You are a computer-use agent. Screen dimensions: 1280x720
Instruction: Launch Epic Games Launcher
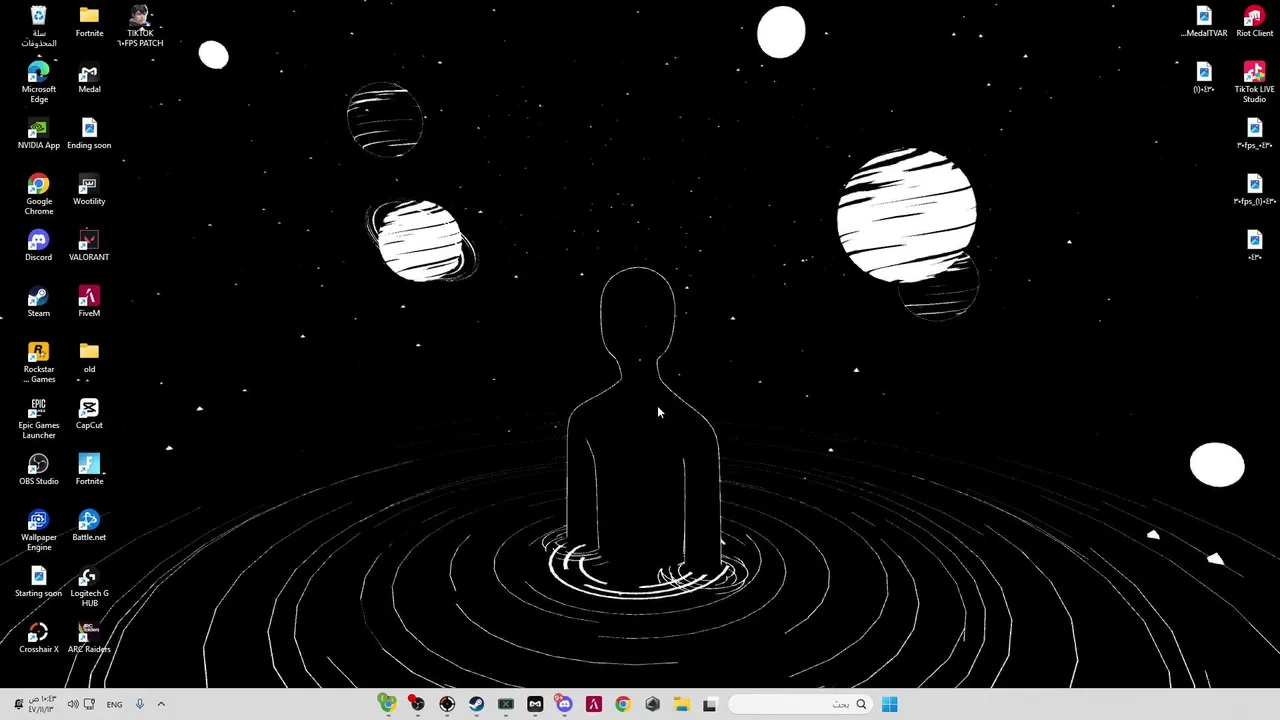(x=38, y=418)
